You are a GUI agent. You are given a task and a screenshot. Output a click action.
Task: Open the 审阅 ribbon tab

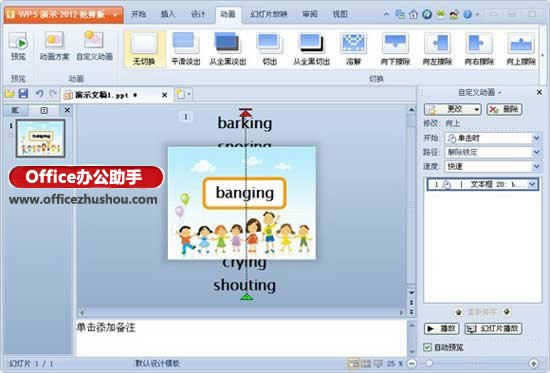tap(310, 14)
